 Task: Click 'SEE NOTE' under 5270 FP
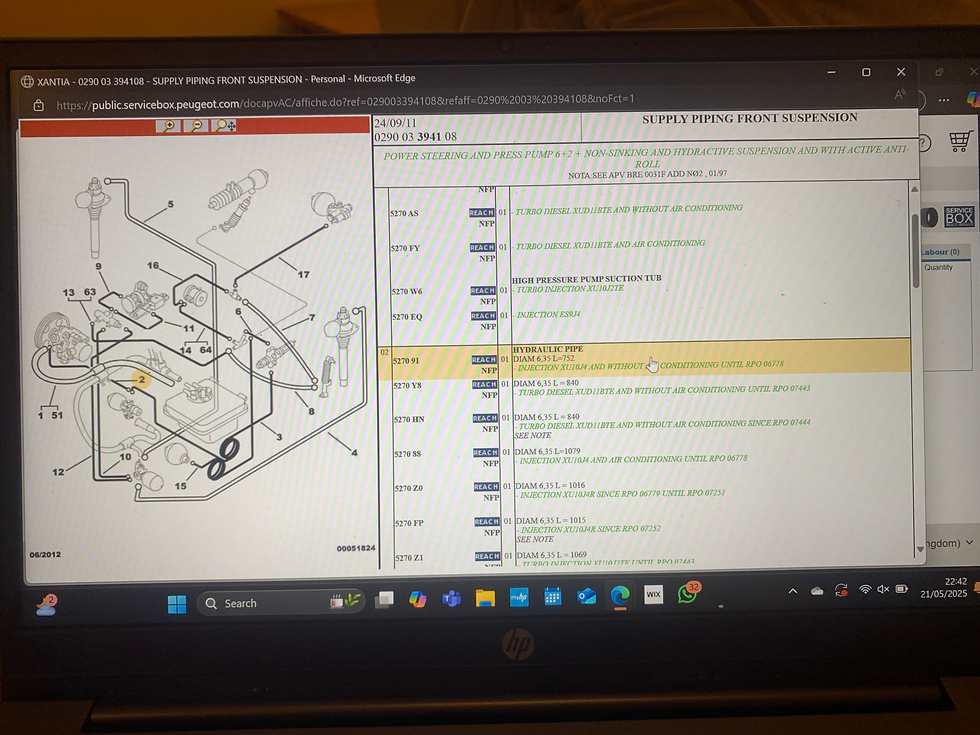[x=535, y=539]
